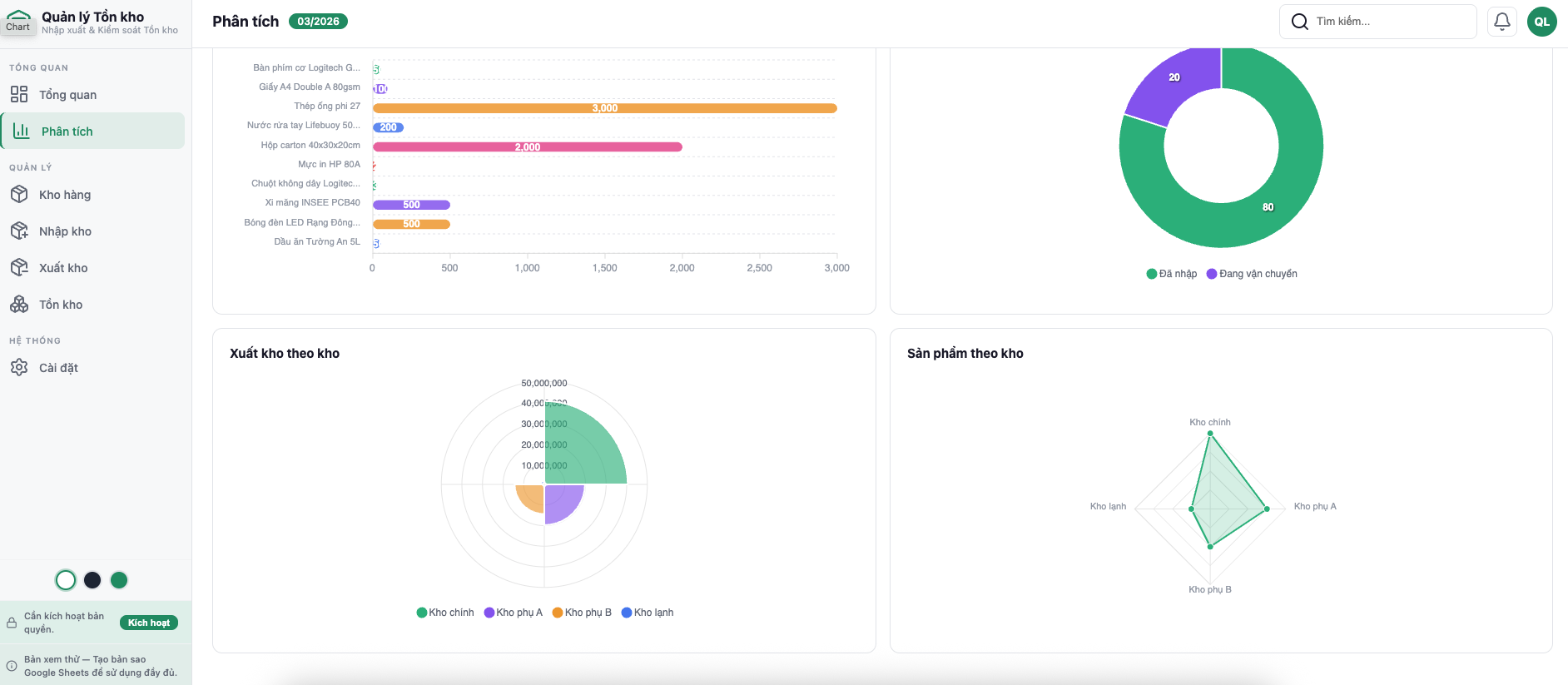Toggle Kho phụ A legend series
The height and width of the screenshot is (685, 1568).
pos(514,613)
